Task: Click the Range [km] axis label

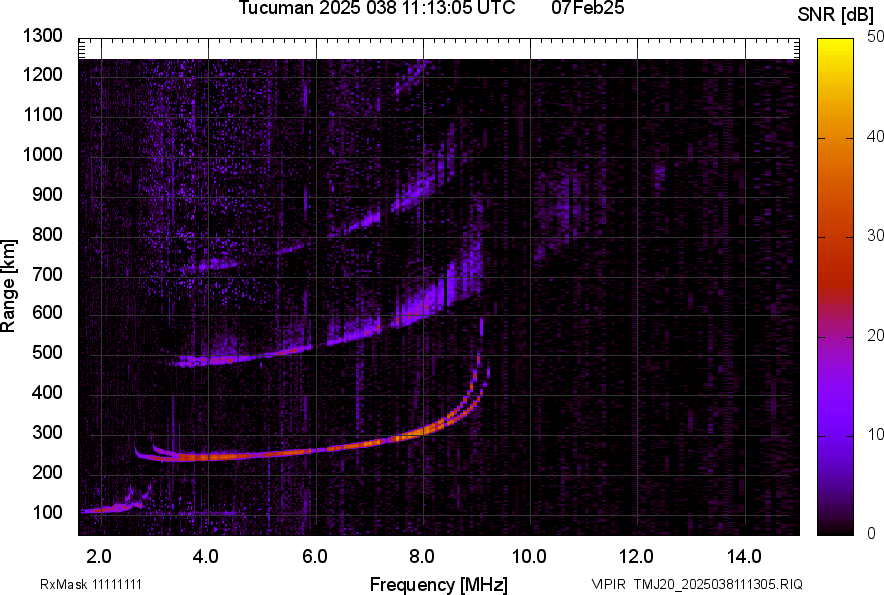Action: [x=9, y=290]
